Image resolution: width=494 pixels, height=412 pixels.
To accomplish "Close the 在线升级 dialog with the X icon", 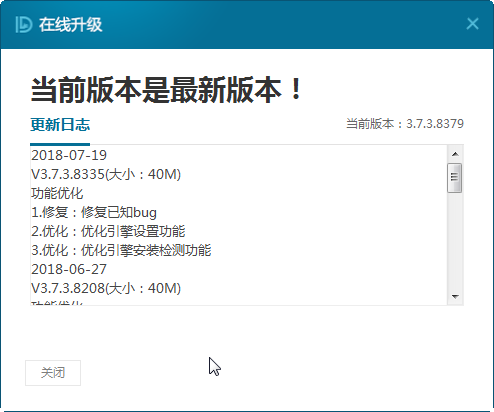I will (x=472, y=24).
